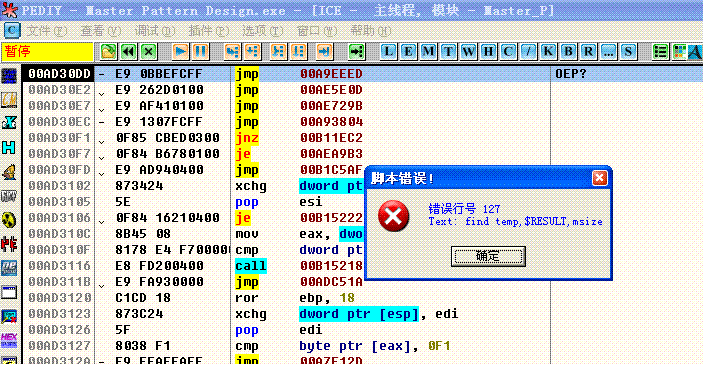703x384 pixels.
Task: Click the Execute till return icon
Action: tap(324, 52)
